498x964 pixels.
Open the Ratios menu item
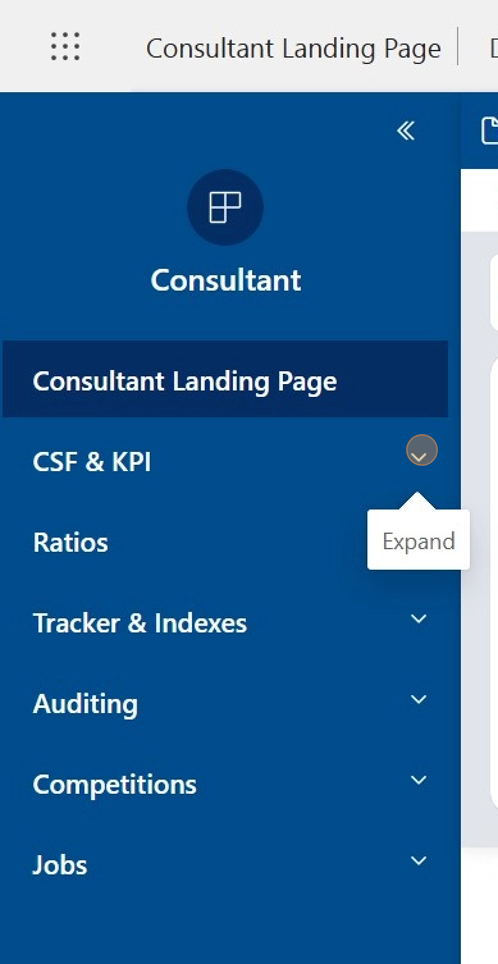pyautogui.click(x=70, y=543)
